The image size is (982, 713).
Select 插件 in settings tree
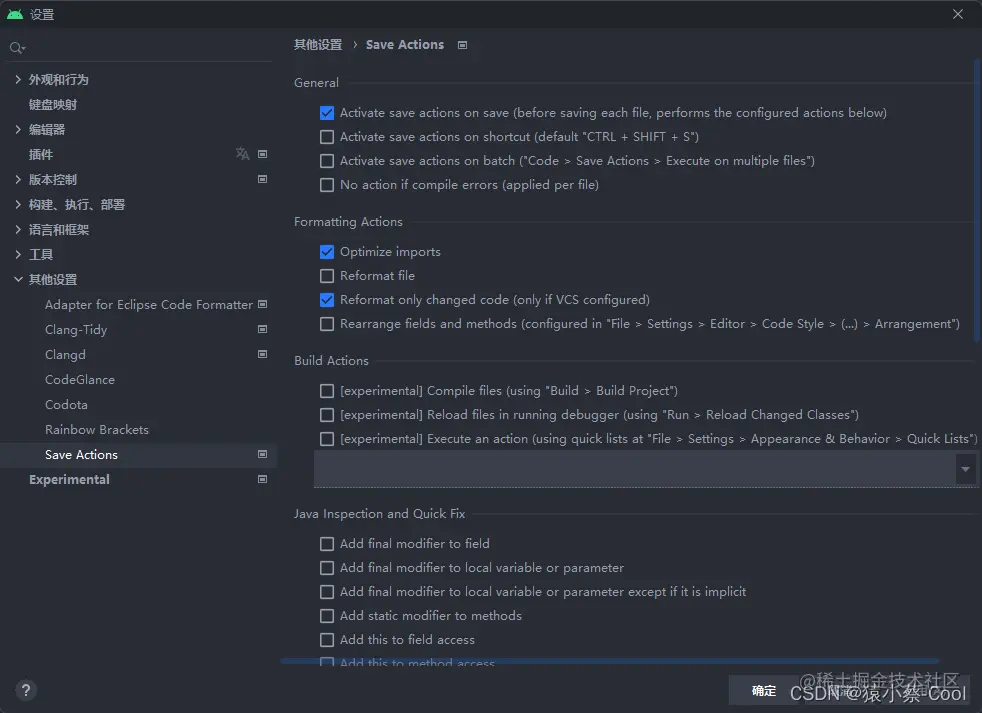coord(41,155)
